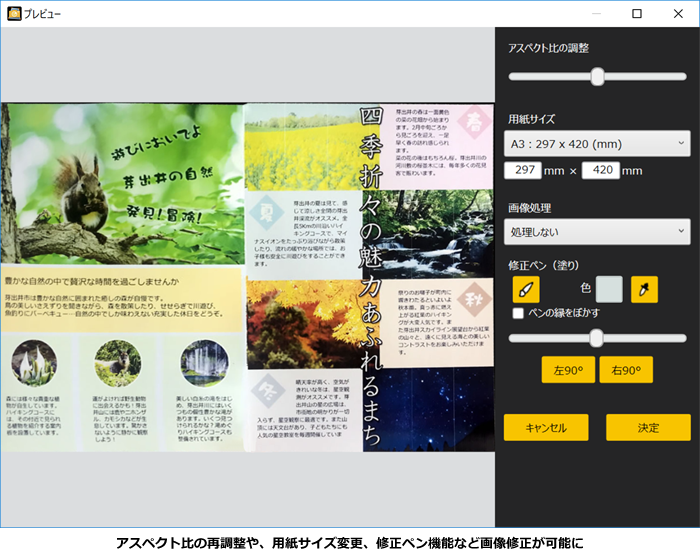Screen dimensions: 700x556
Task: Click the アスペクト比の調整 slider handle
Action: pos(597,76)
